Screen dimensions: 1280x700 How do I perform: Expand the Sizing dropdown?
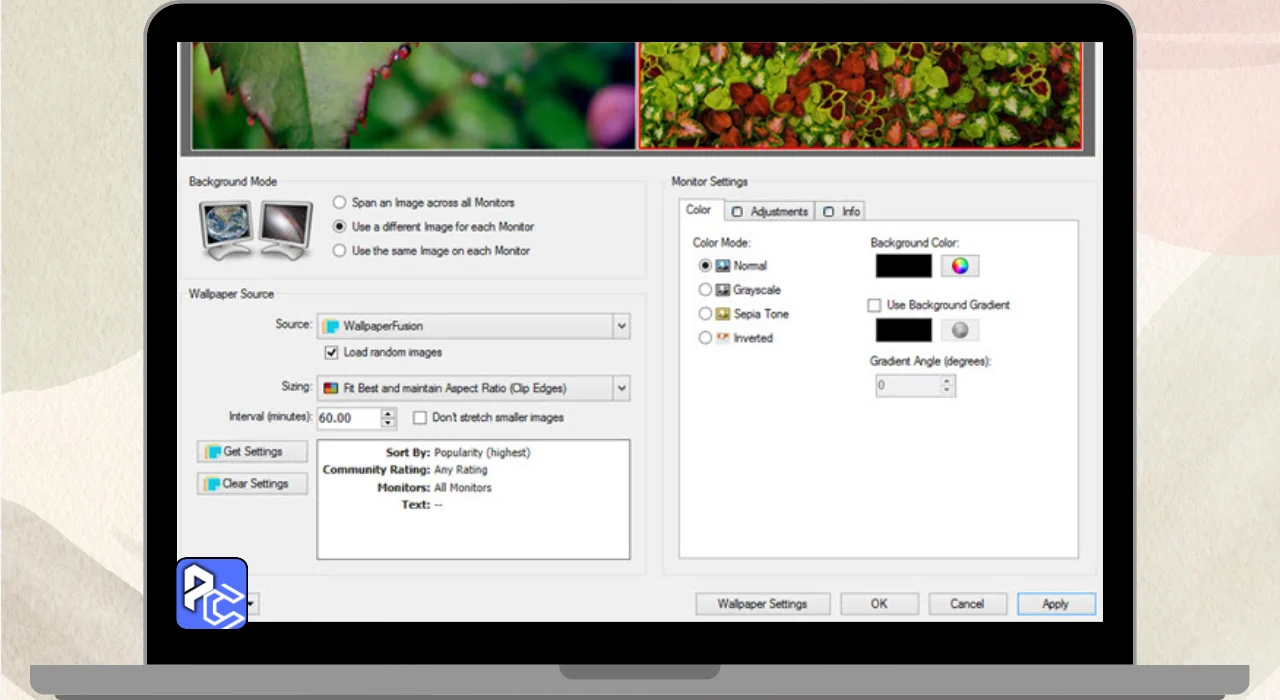[621, 388]
